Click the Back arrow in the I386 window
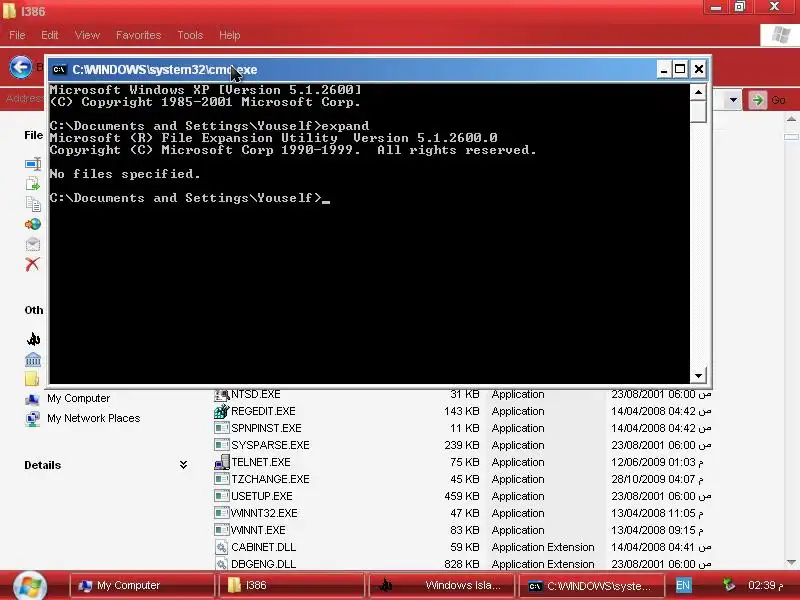 (x=20, y=67)
